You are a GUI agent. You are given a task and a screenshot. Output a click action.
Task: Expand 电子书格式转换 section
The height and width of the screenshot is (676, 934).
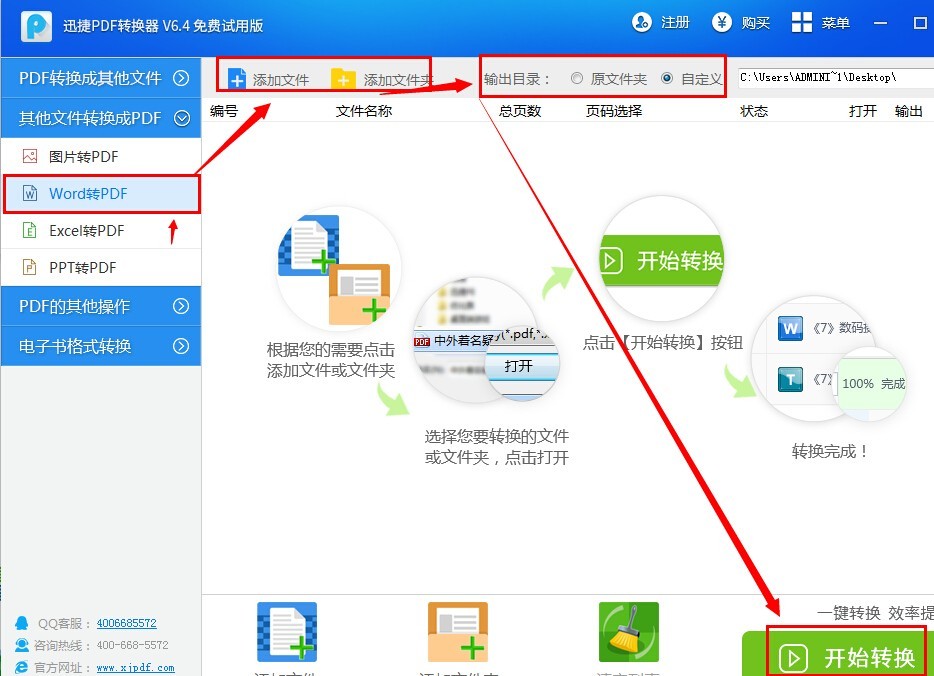point(101,346)
